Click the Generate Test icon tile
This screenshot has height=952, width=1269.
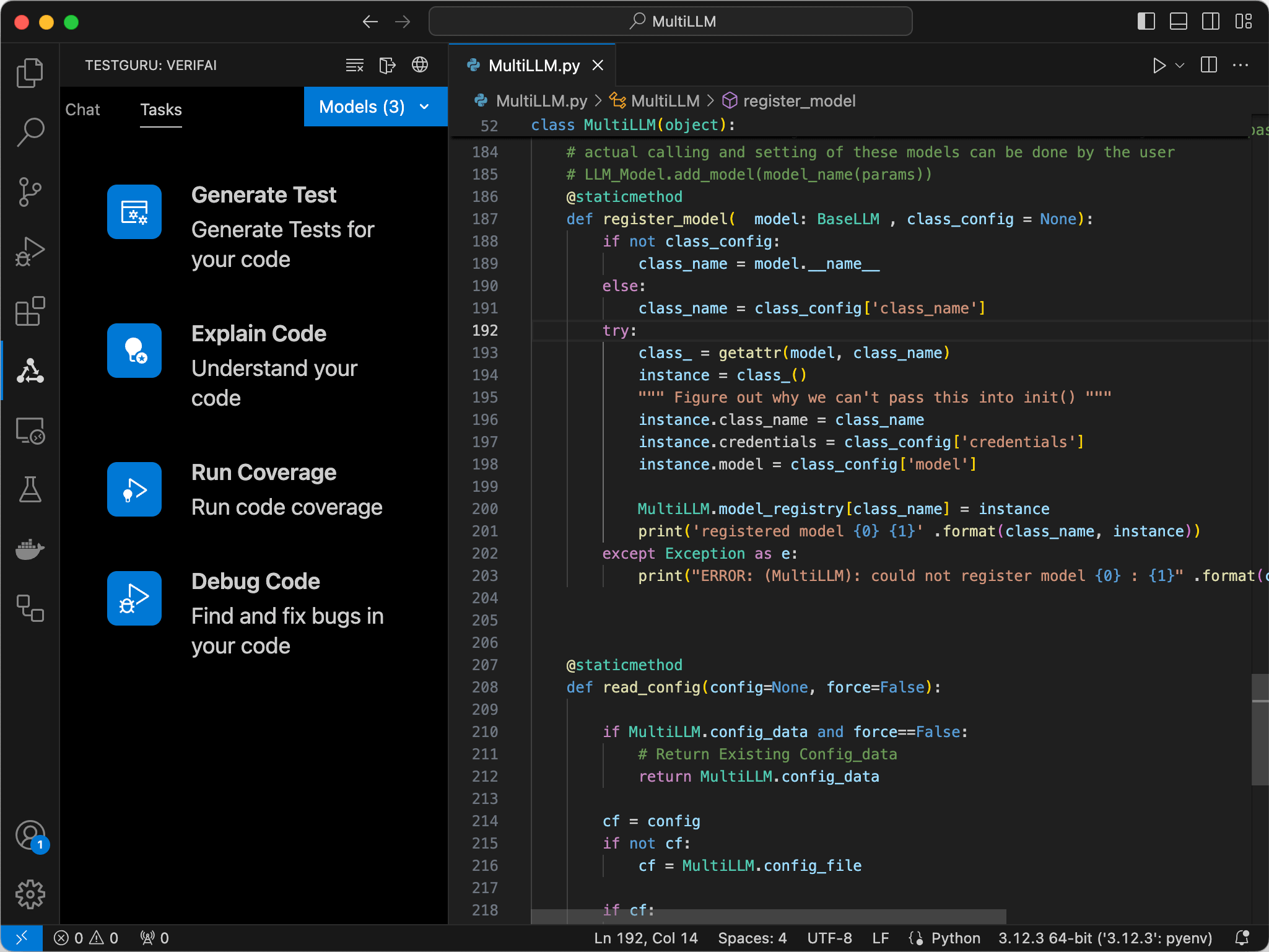(134, 212)
